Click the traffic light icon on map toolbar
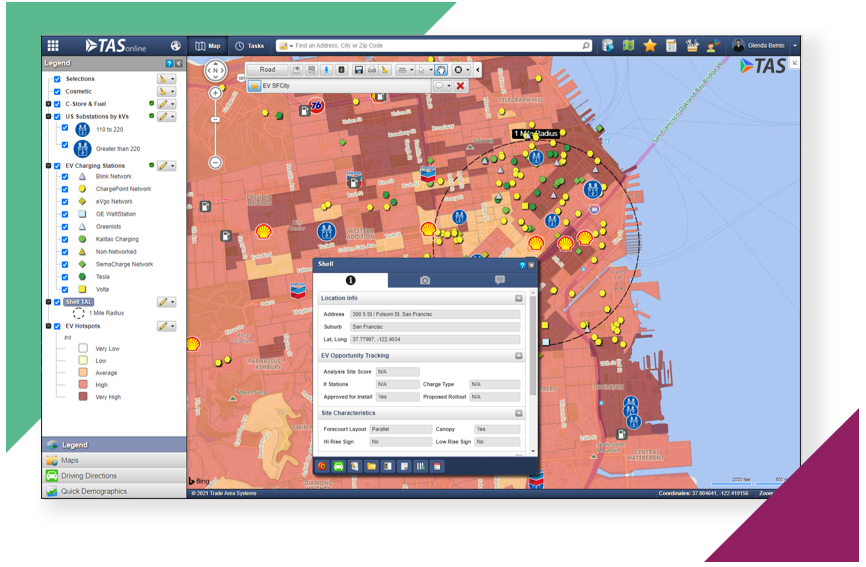 [x=341, y=70]
